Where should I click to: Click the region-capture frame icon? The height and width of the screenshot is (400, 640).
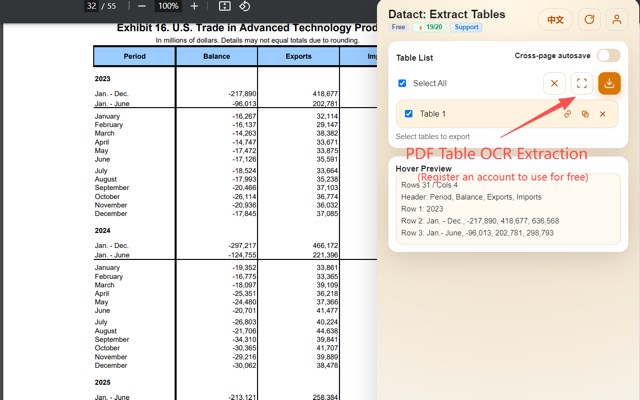582,83
